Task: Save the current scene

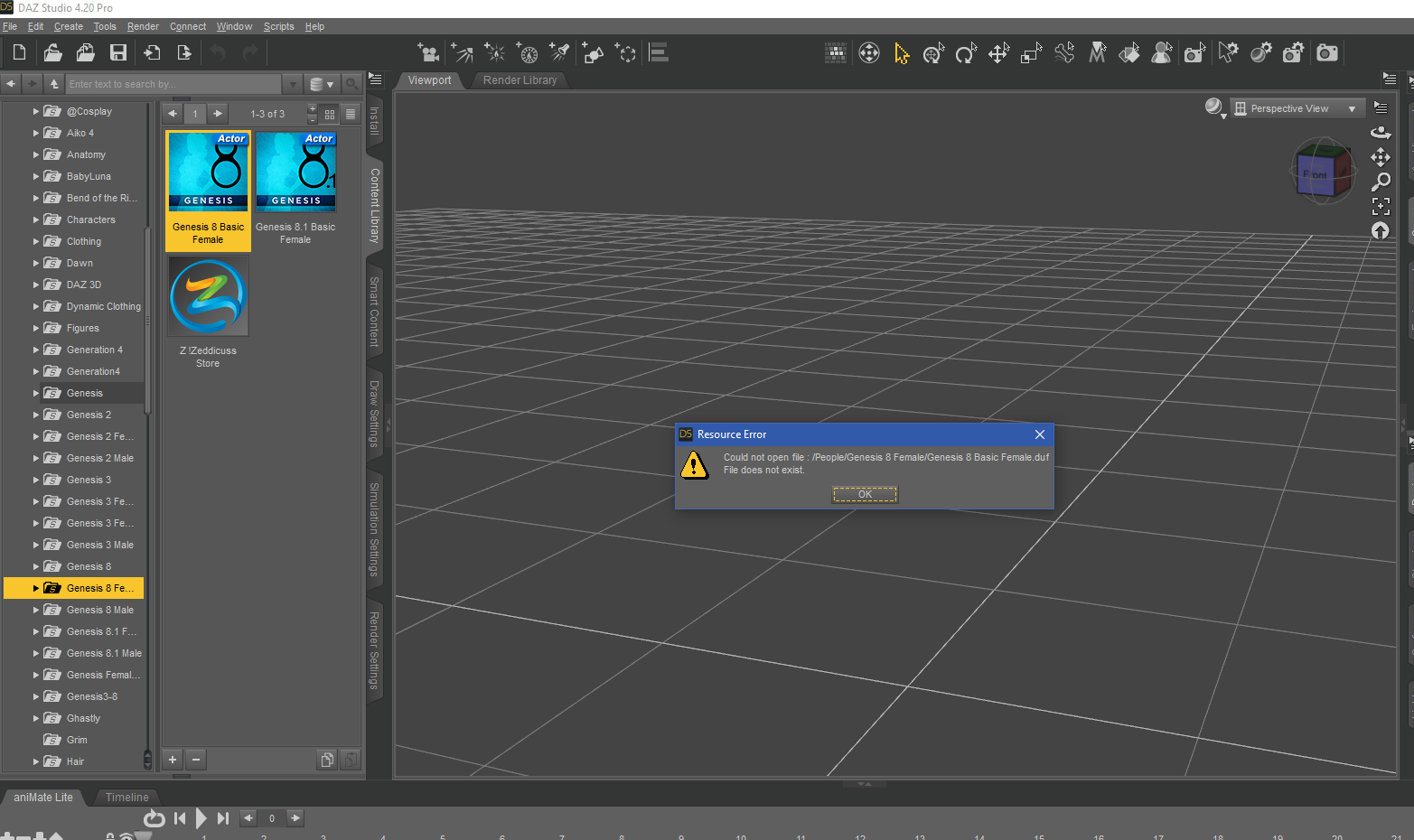Action: (118, 52)
